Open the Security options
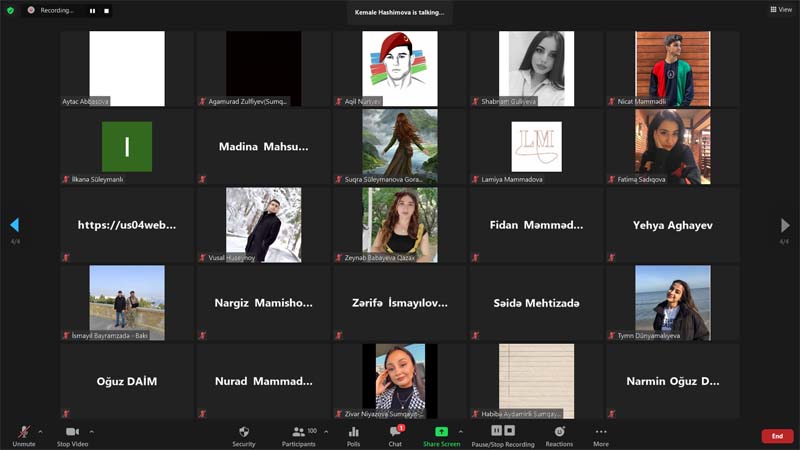The image size is (800, 450). point(243,435)
